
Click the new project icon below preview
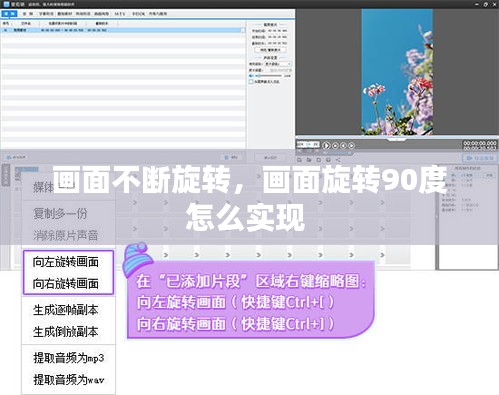tap(299, 160)
